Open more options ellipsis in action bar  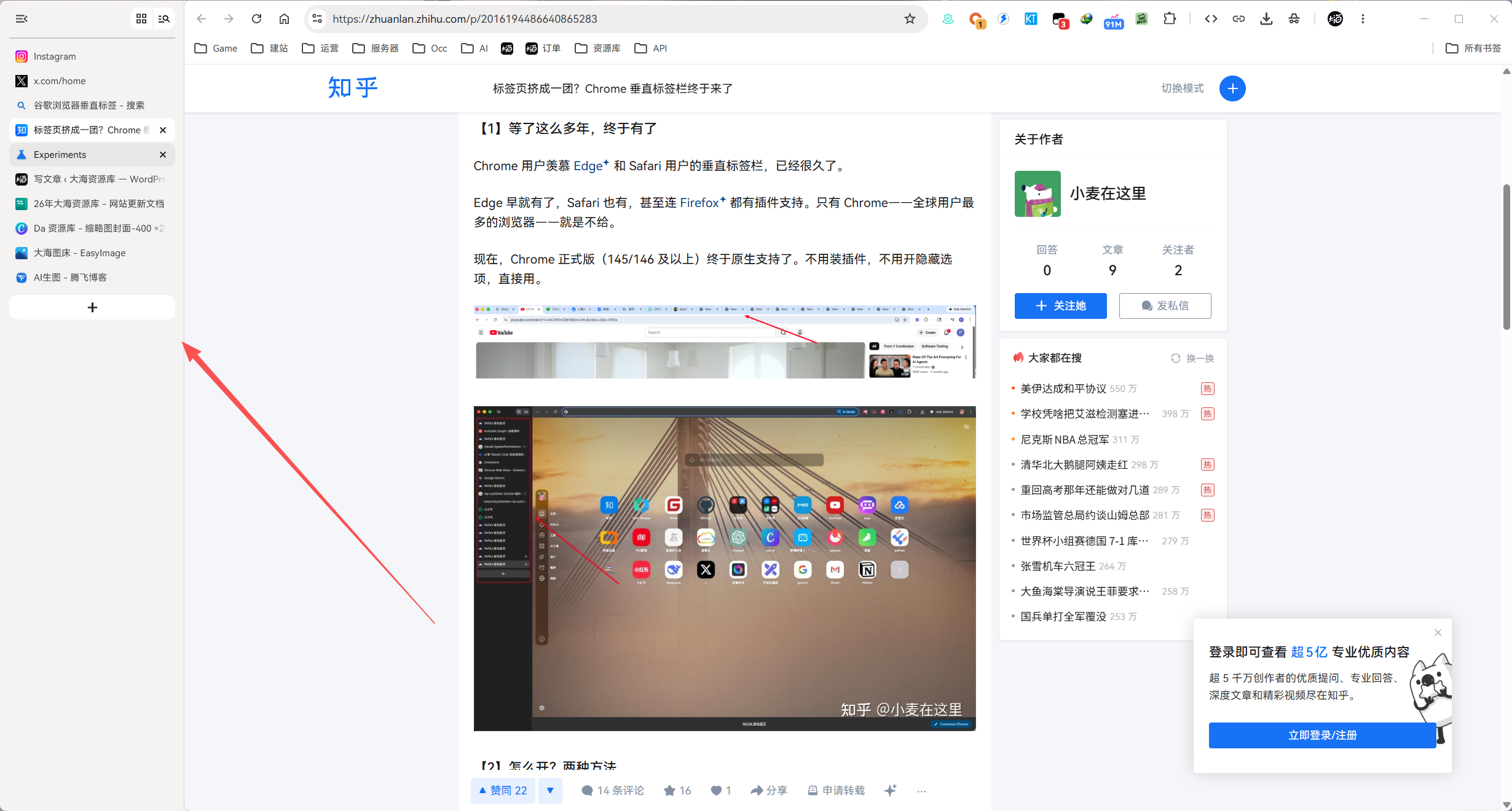921,791
